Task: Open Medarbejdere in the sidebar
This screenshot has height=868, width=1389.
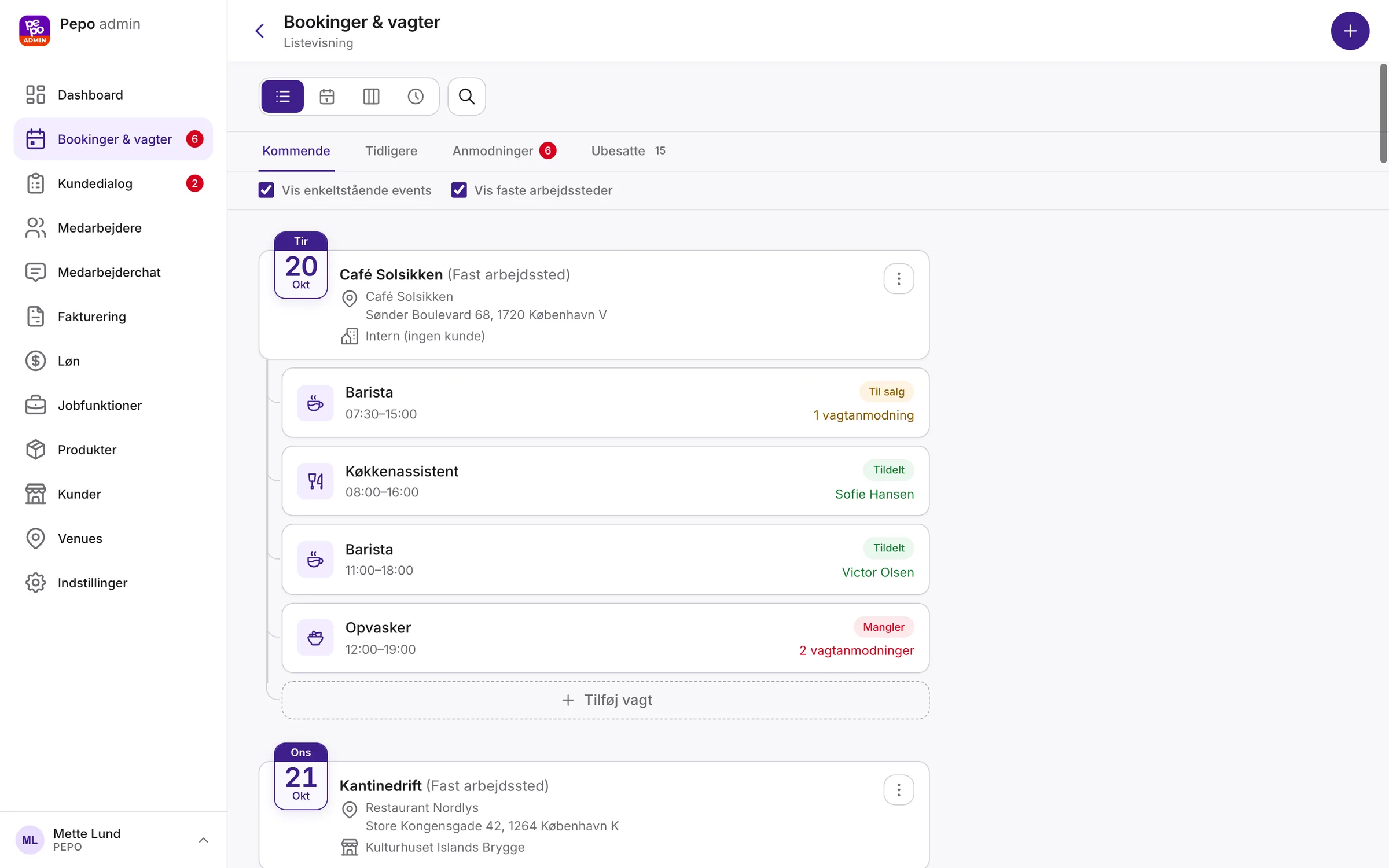Action: coord(113,228)
